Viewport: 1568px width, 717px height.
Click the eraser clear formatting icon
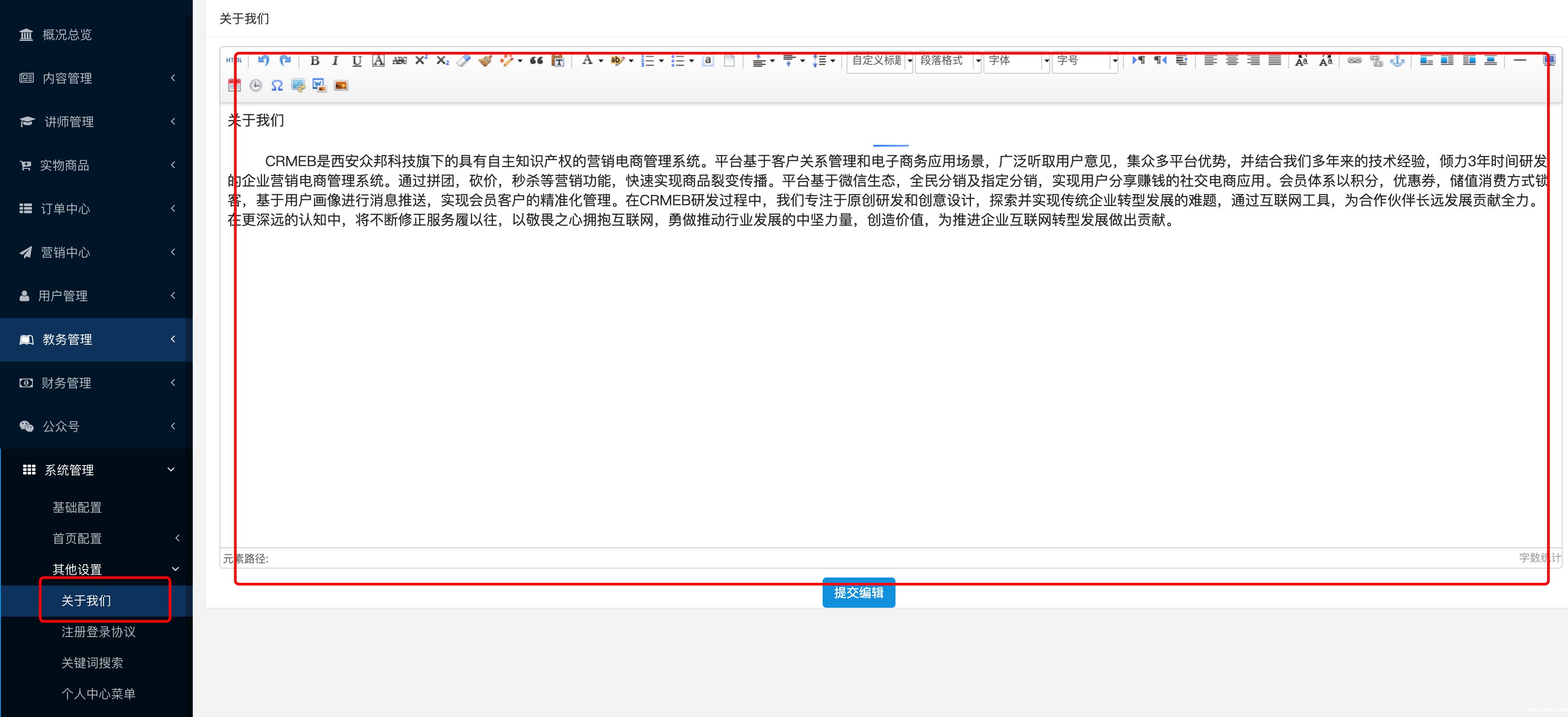(464, 60)
